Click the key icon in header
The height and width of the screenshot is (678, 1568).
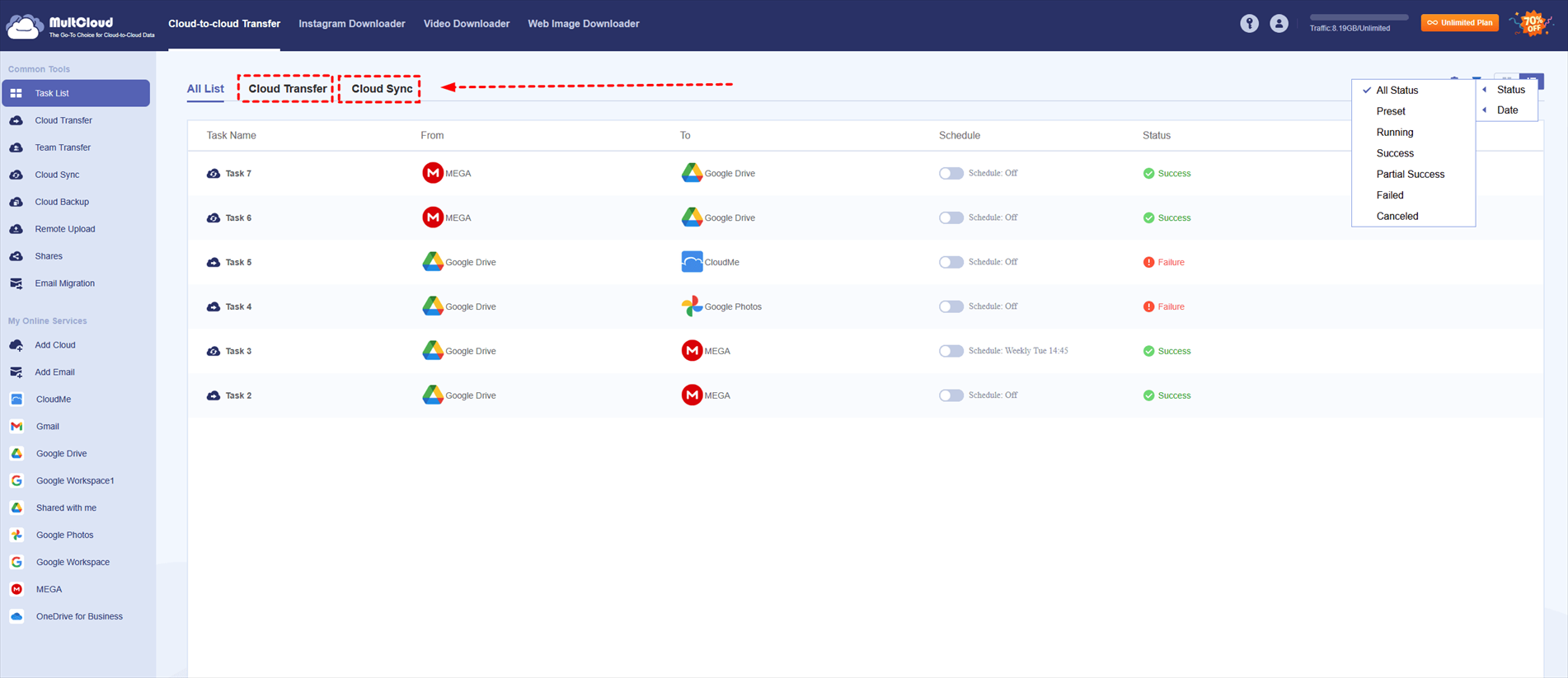1249,24
